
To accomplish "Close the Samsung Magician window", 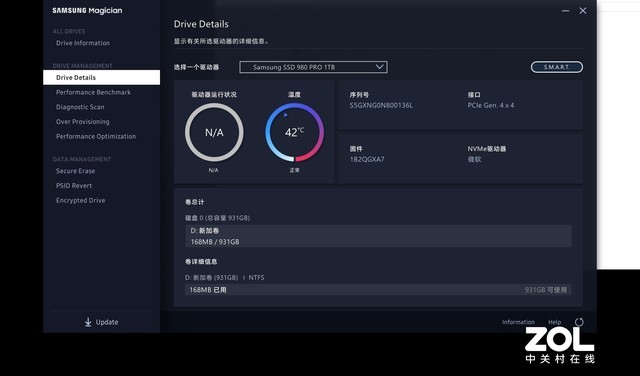I will click(x=583, y=11).
